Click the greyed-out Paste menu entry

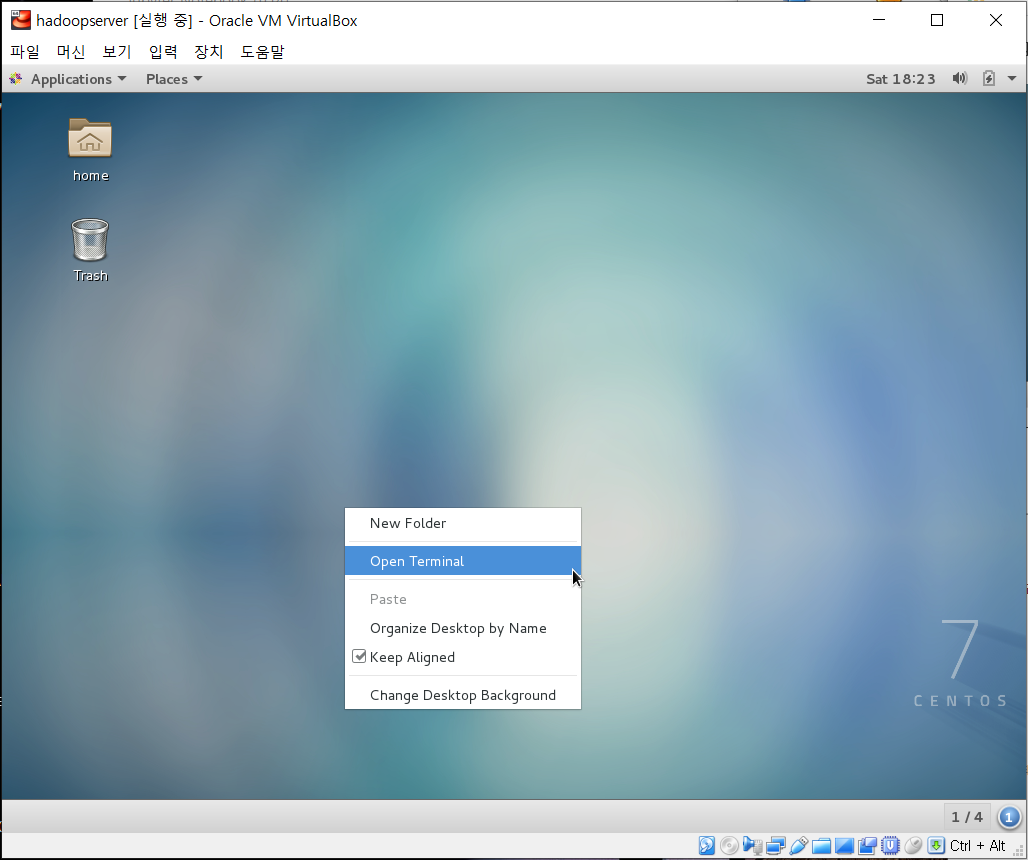(463, 599)
